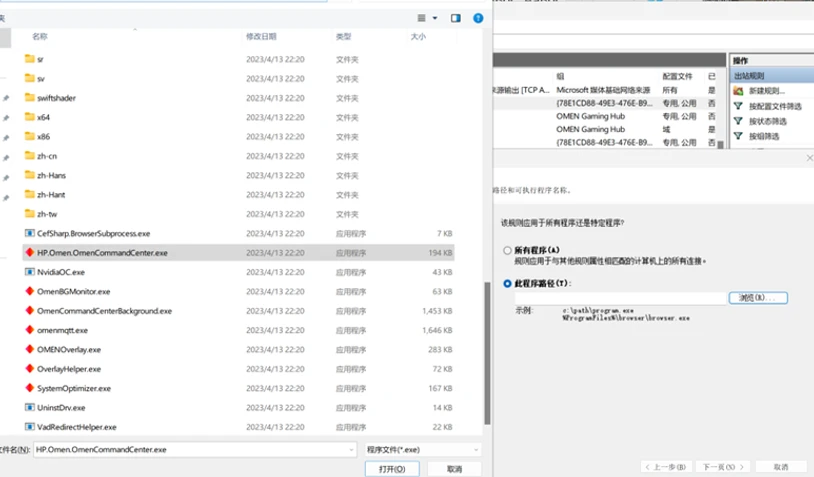Click the 194 KB size cell
This screenshot has width=814, height=477.
coord(440,253)
